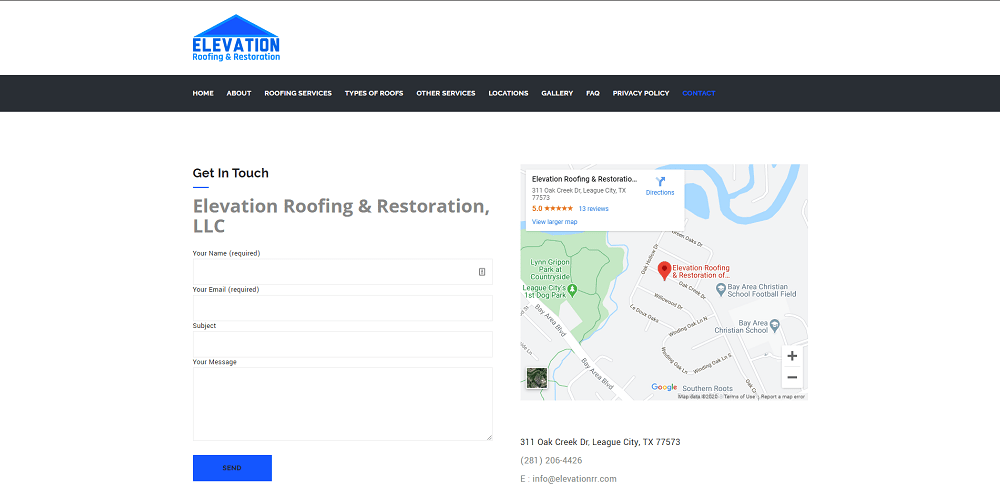The image size is (1000, 497).
Task: Switch to satellite view thumbnail on map
Action: (x=537, y=378)
